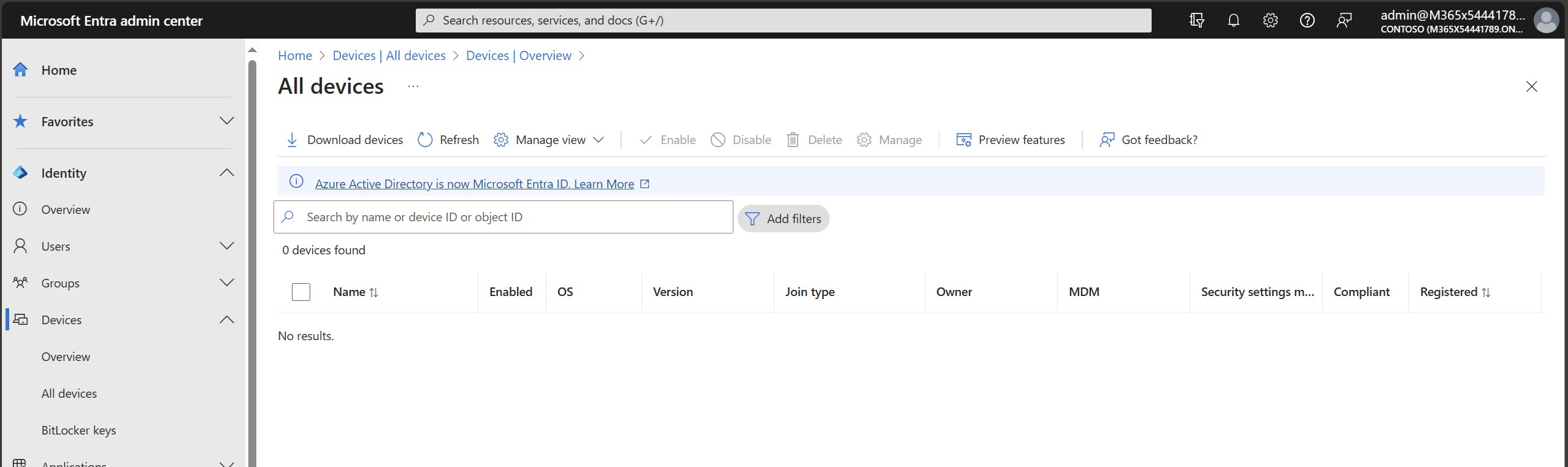Collapse the Devices menu chevron

pyautogui.click(x=227, y=319)
